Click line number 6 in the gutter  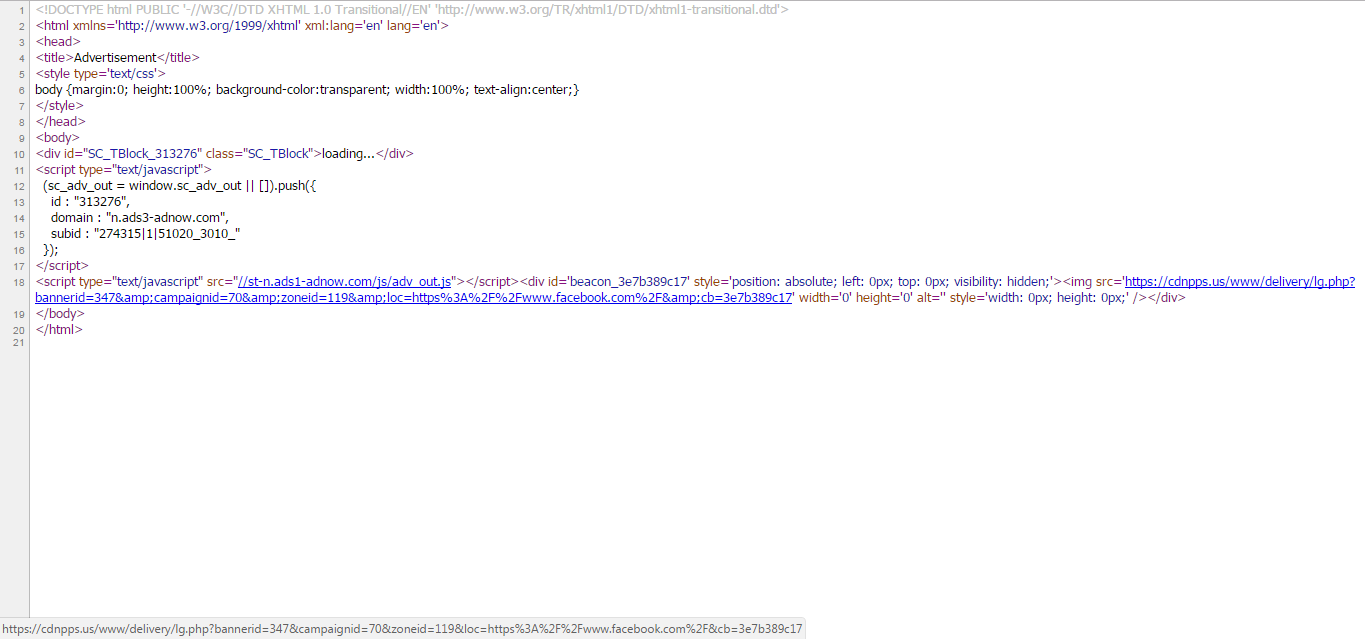(21, 90)
